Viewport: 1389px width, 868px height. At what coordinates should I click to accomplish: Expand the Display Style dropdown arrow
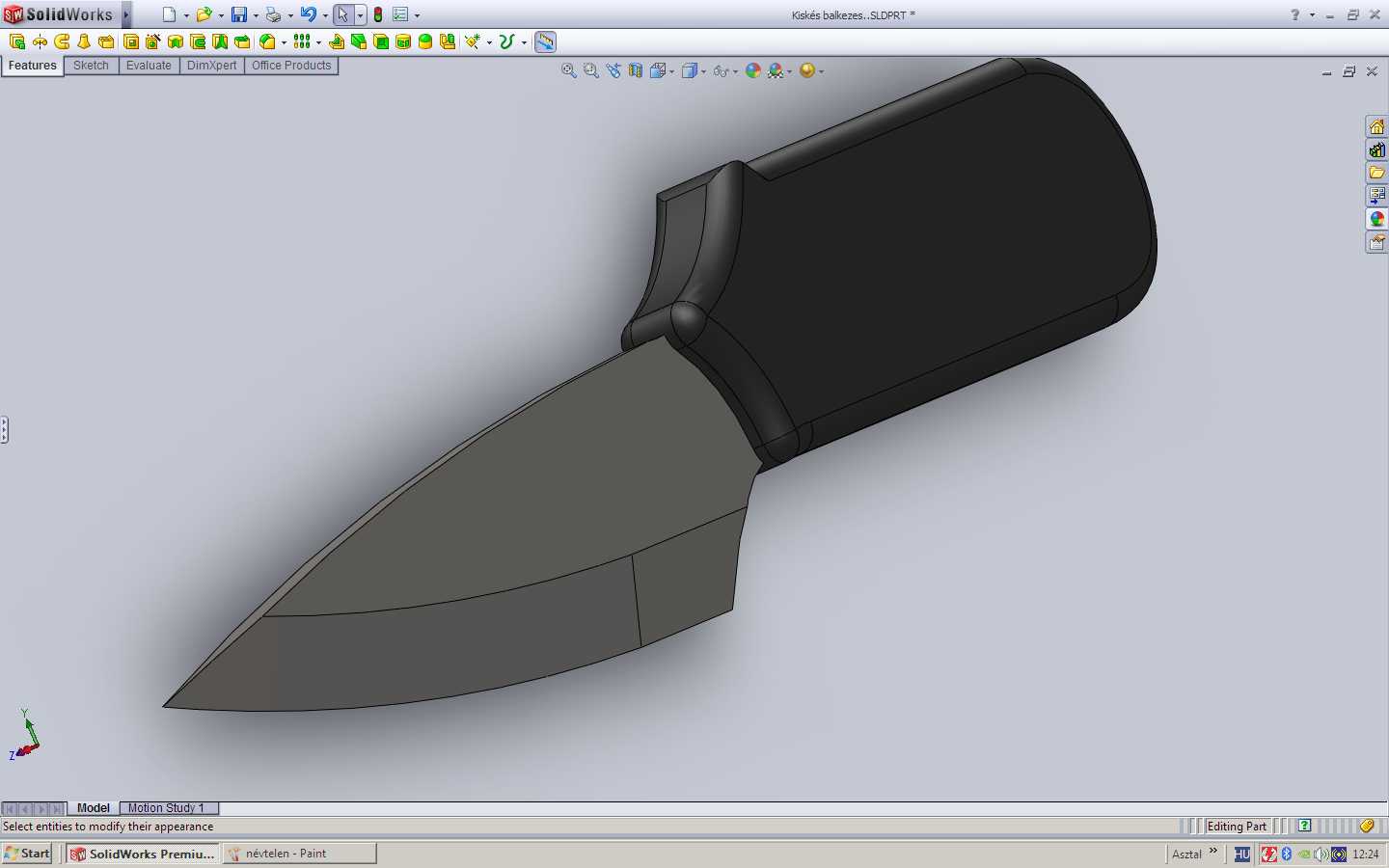(704, 71)
